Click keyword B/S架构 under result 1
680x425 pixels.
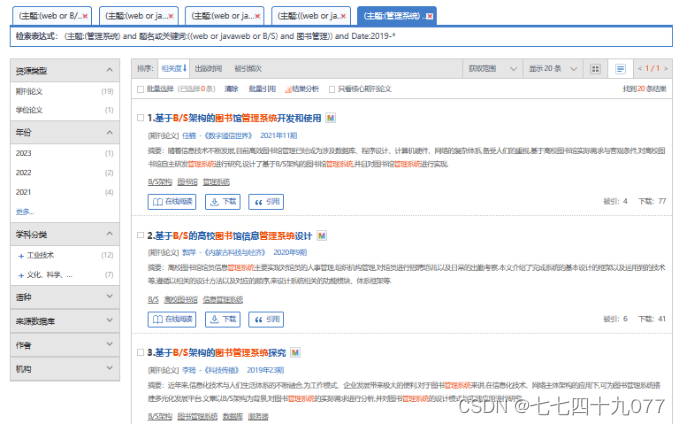(x=160, y=182)
